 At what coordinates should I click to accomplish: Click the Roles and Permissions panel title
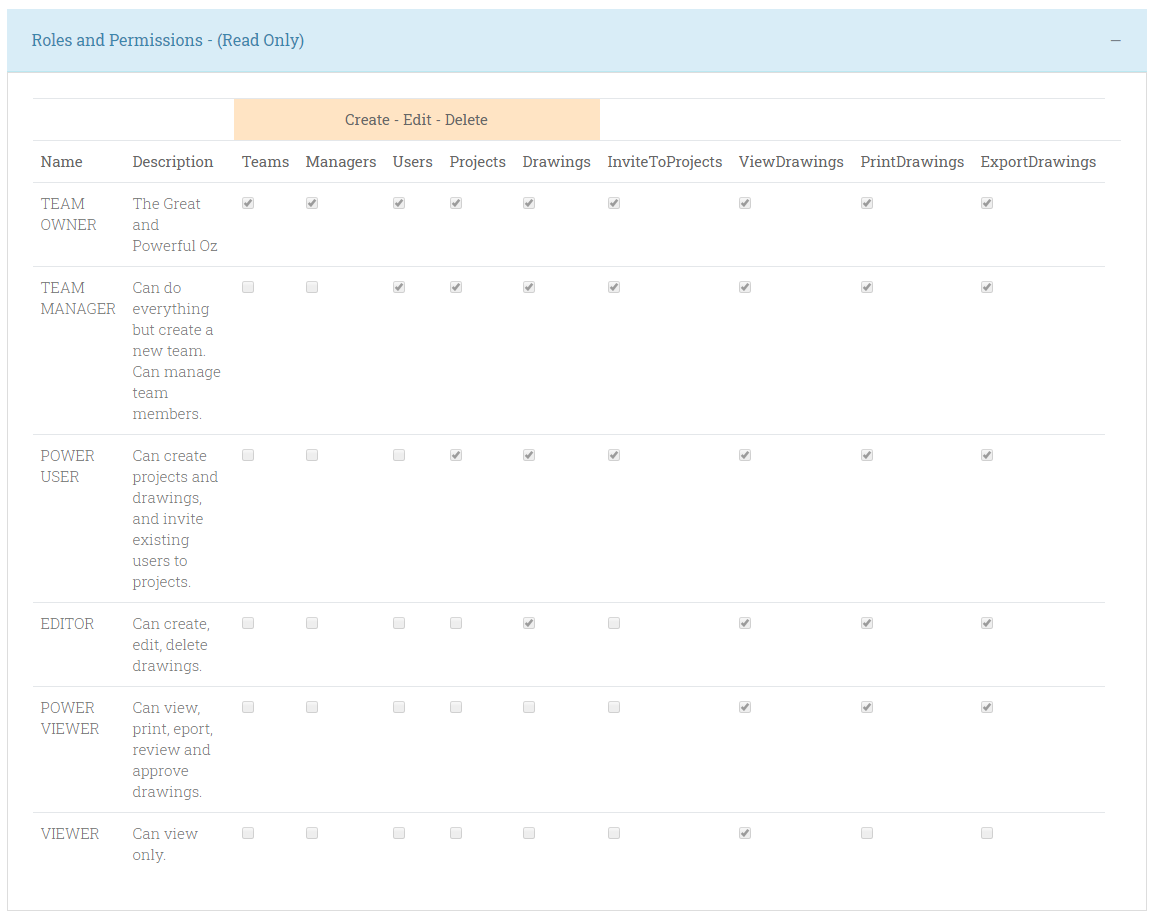click(x=168, y=41)
